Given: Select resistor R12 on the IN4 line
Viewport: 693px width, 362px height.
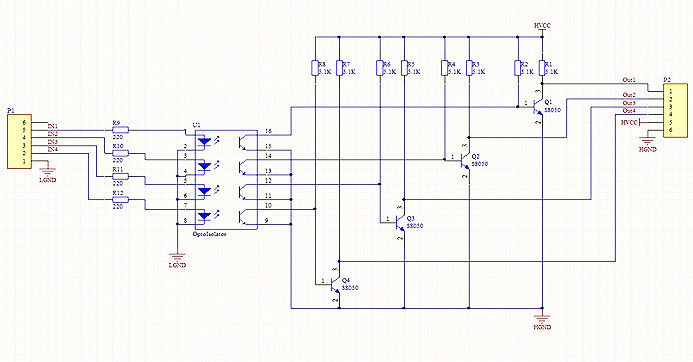Looking at the screenshot, I should pyautogui.click(x=120, y=200).
